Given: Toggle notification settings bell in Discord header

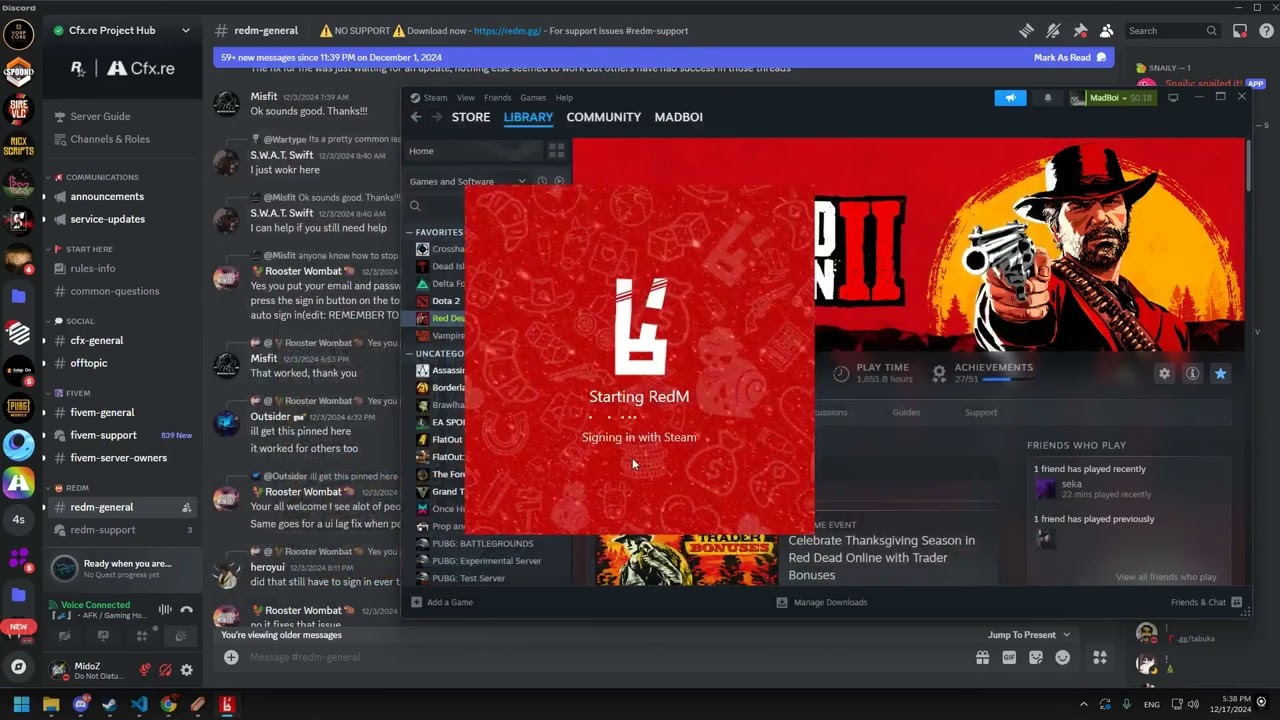Looking at the screenshot, I should point(1053,31).
